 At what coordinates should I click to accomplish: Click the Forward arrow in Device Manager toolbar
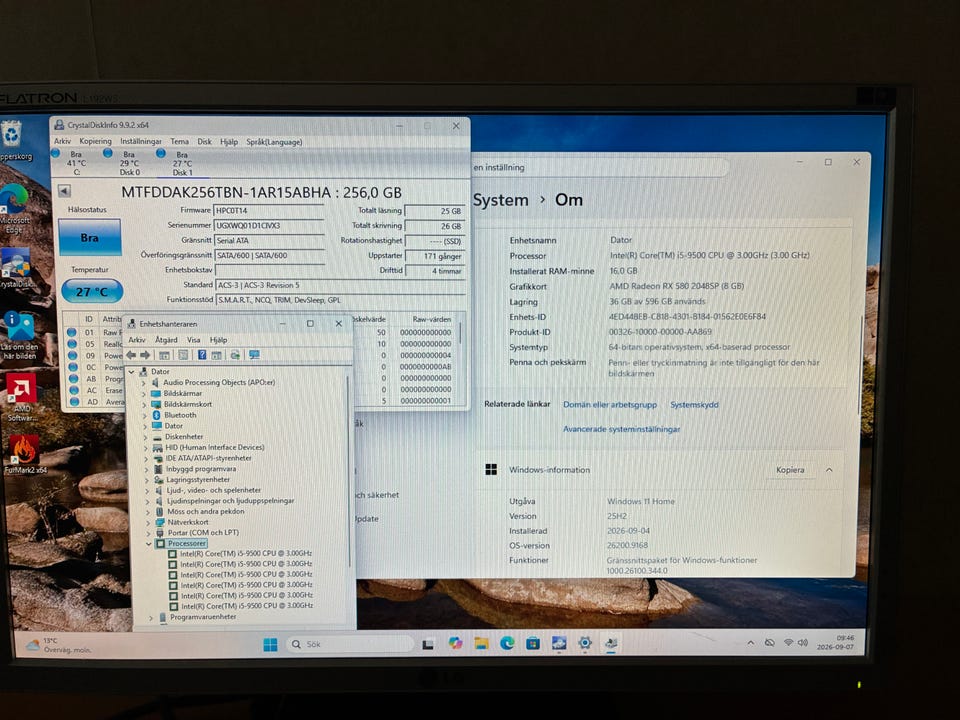pyautogui.click(x=145, y=355)
